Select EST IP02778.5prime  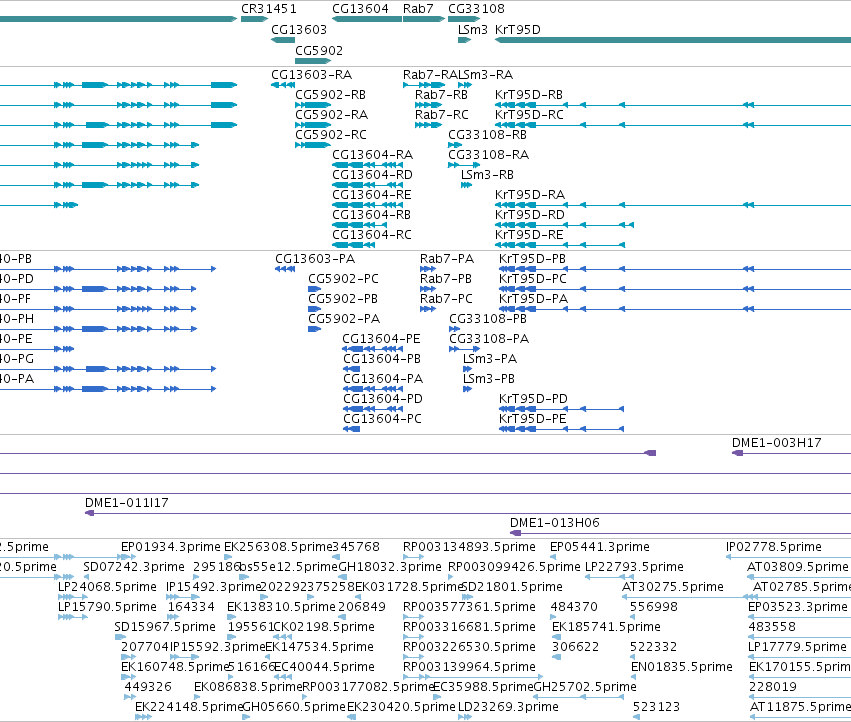tap(774, 547)
